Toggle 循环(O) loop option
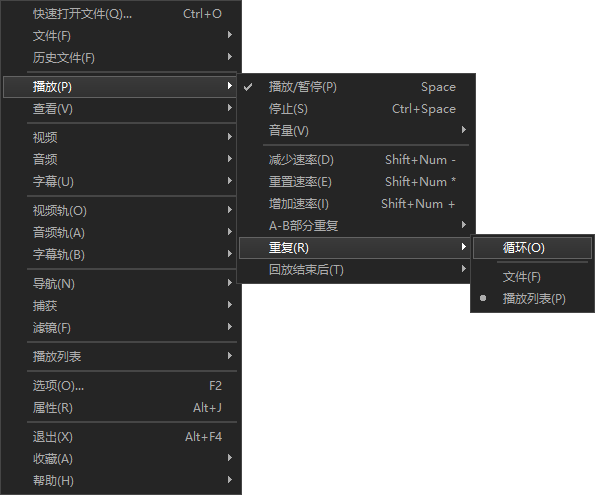This screenshot has width=595, height=495. [x=532, y=248]
